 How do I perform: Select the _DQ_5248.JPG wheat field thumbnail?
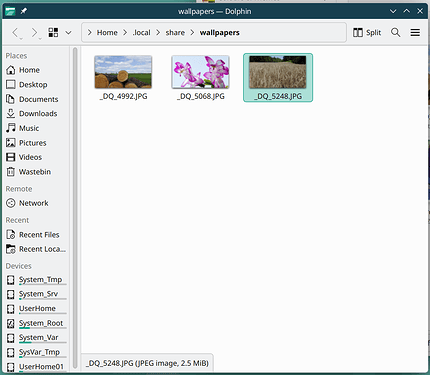278,72
